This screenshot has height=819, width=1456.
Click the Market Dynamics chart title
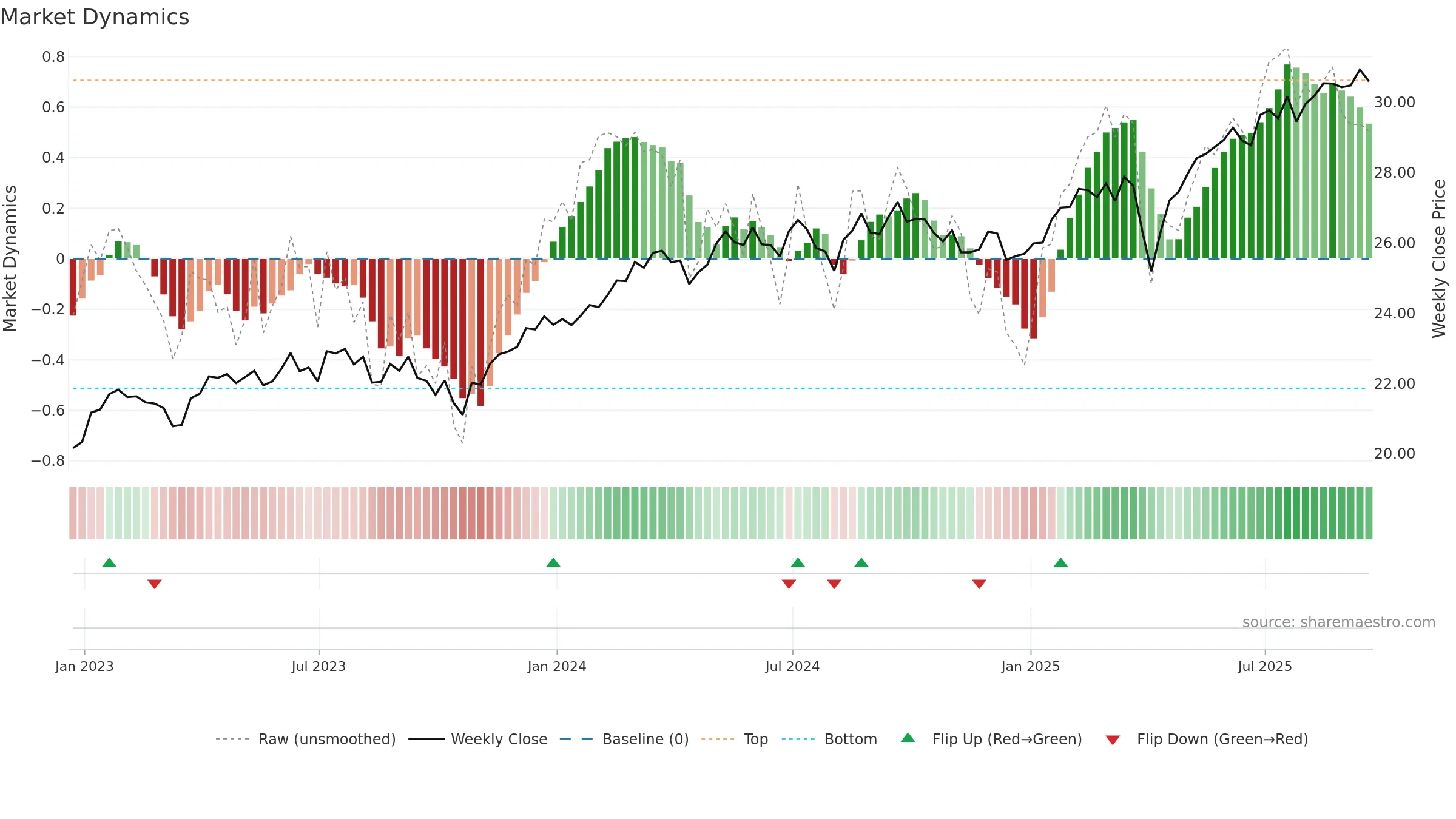point(95,17)
